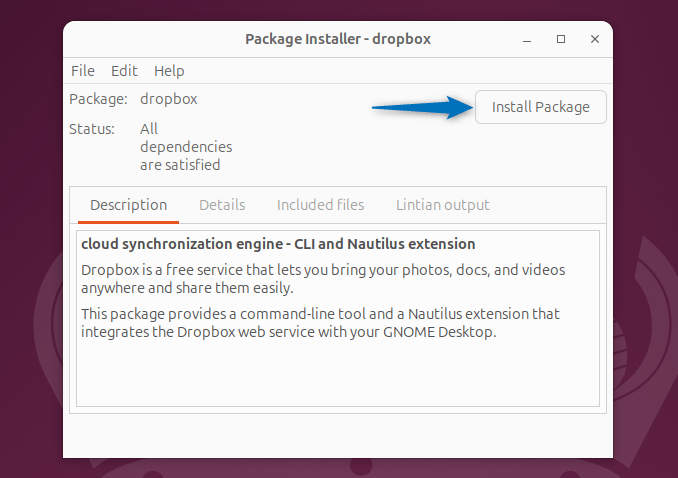
Task: Click the 'Status:' label
Action: [92, 129]
